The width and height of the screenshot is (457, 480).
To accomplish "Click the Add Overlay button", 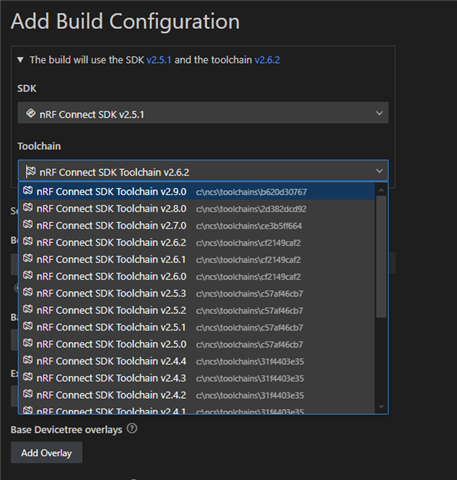I will click(46, 453).
